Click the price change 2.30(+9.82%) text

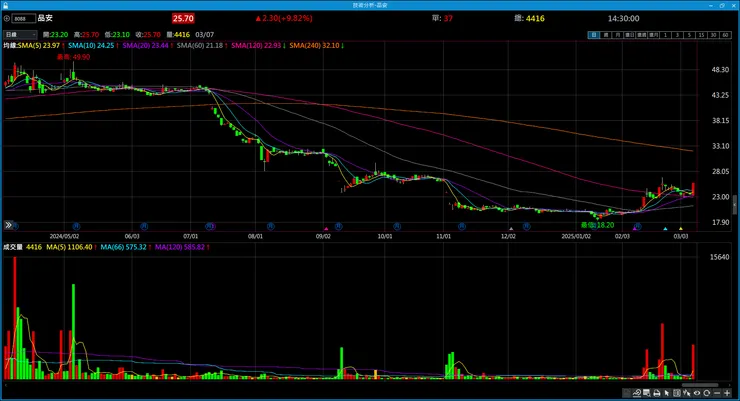click(284, 18)
